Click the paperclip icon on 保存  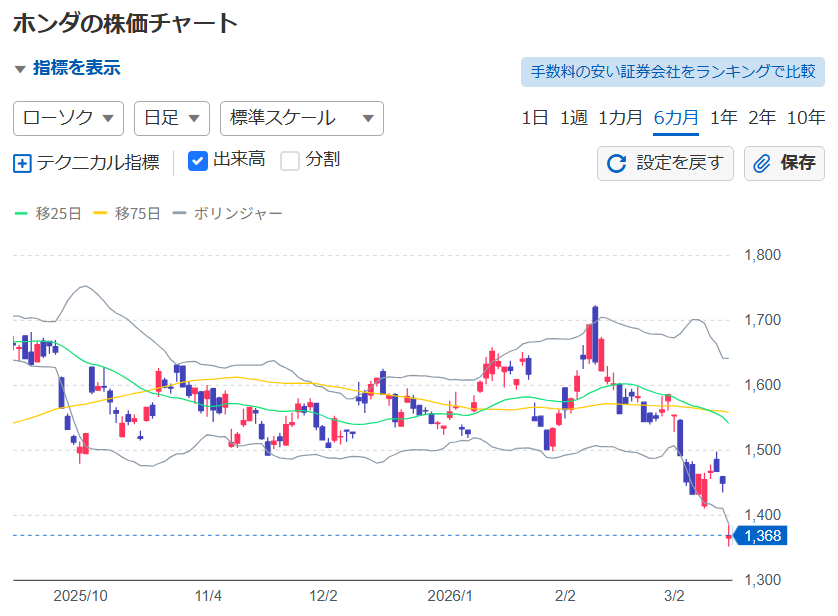tap(763, 163)
